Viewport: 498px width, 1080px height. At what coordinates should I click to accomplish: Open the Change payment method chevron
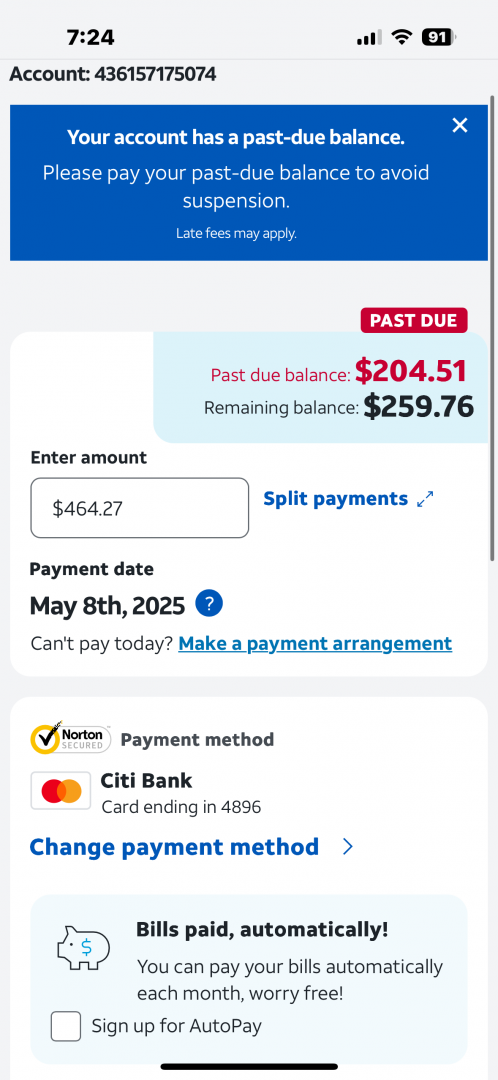pos(348,847)
